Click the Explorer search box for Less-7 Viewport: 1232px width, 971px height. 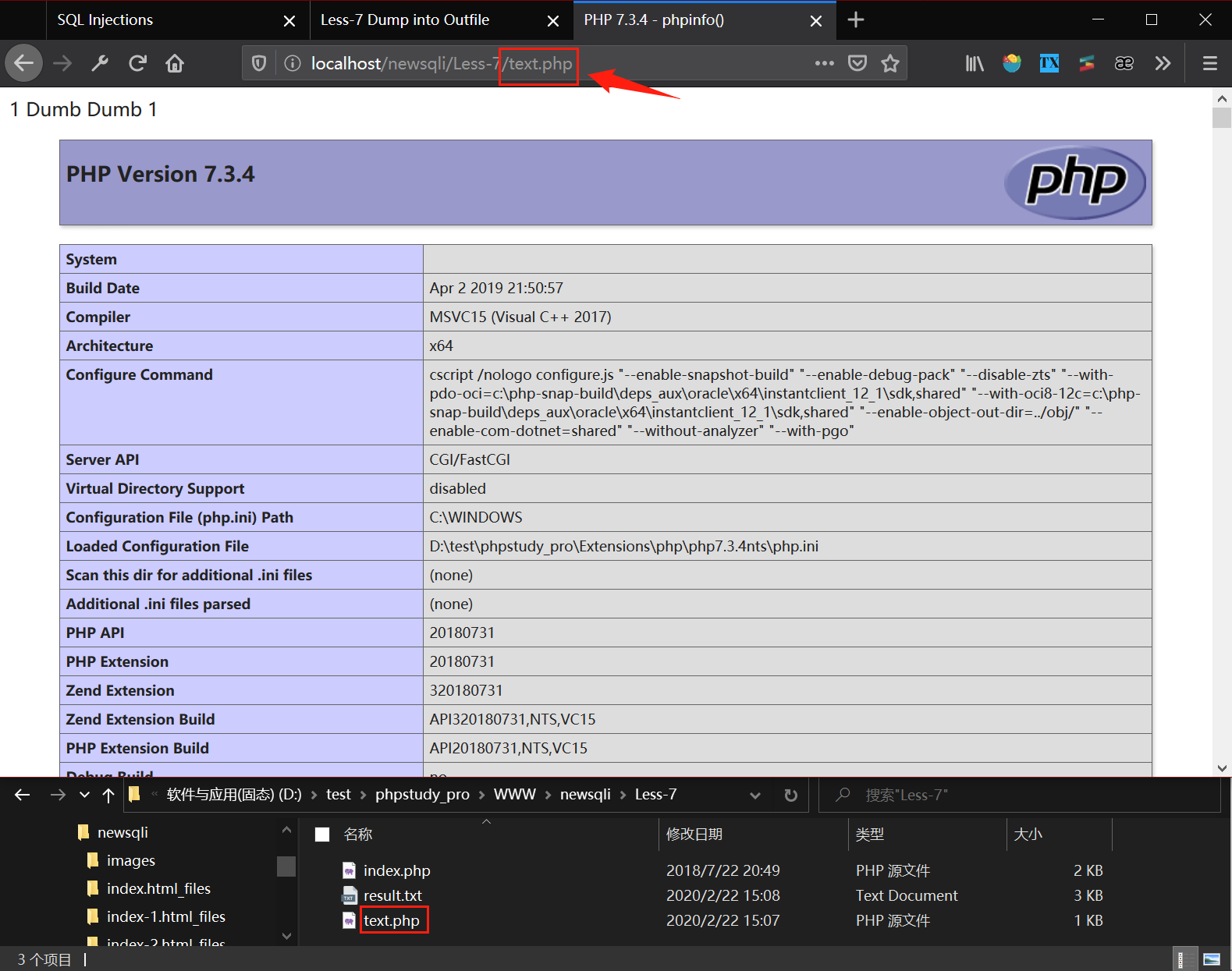tap(1019, 795)
